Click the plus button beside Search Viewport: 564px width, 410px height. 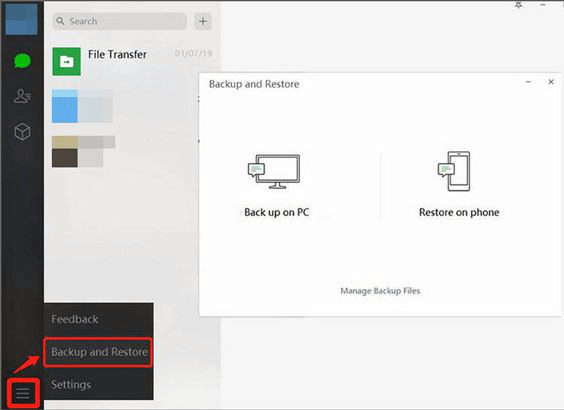(203, 21)
